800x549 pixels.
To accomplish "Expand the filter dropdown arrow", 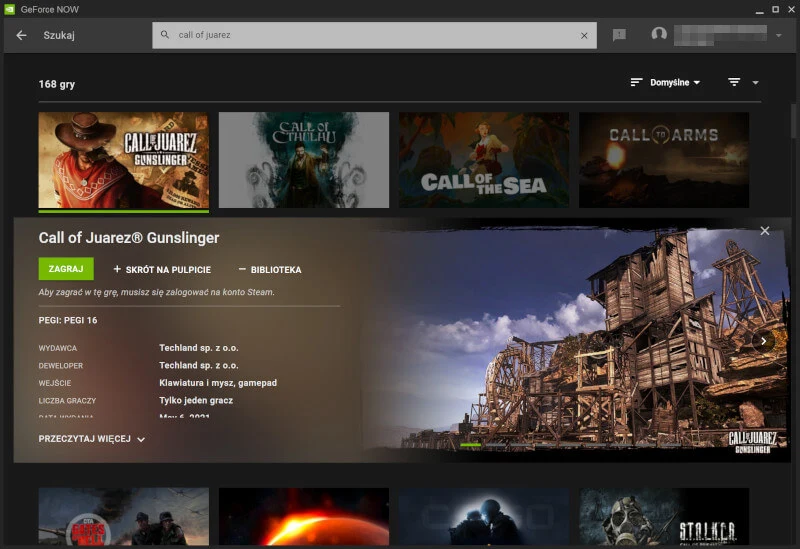I will [755, 83].
